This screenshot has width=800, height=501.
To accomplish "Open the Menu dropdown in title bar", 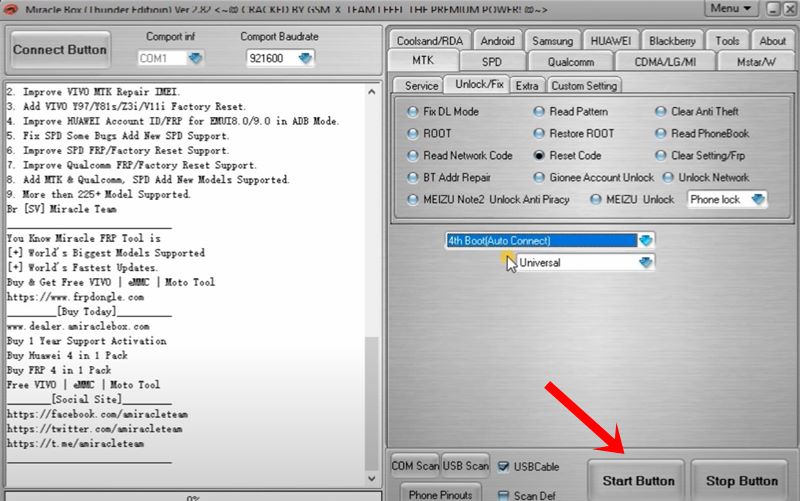I will (x=731, y=8).
